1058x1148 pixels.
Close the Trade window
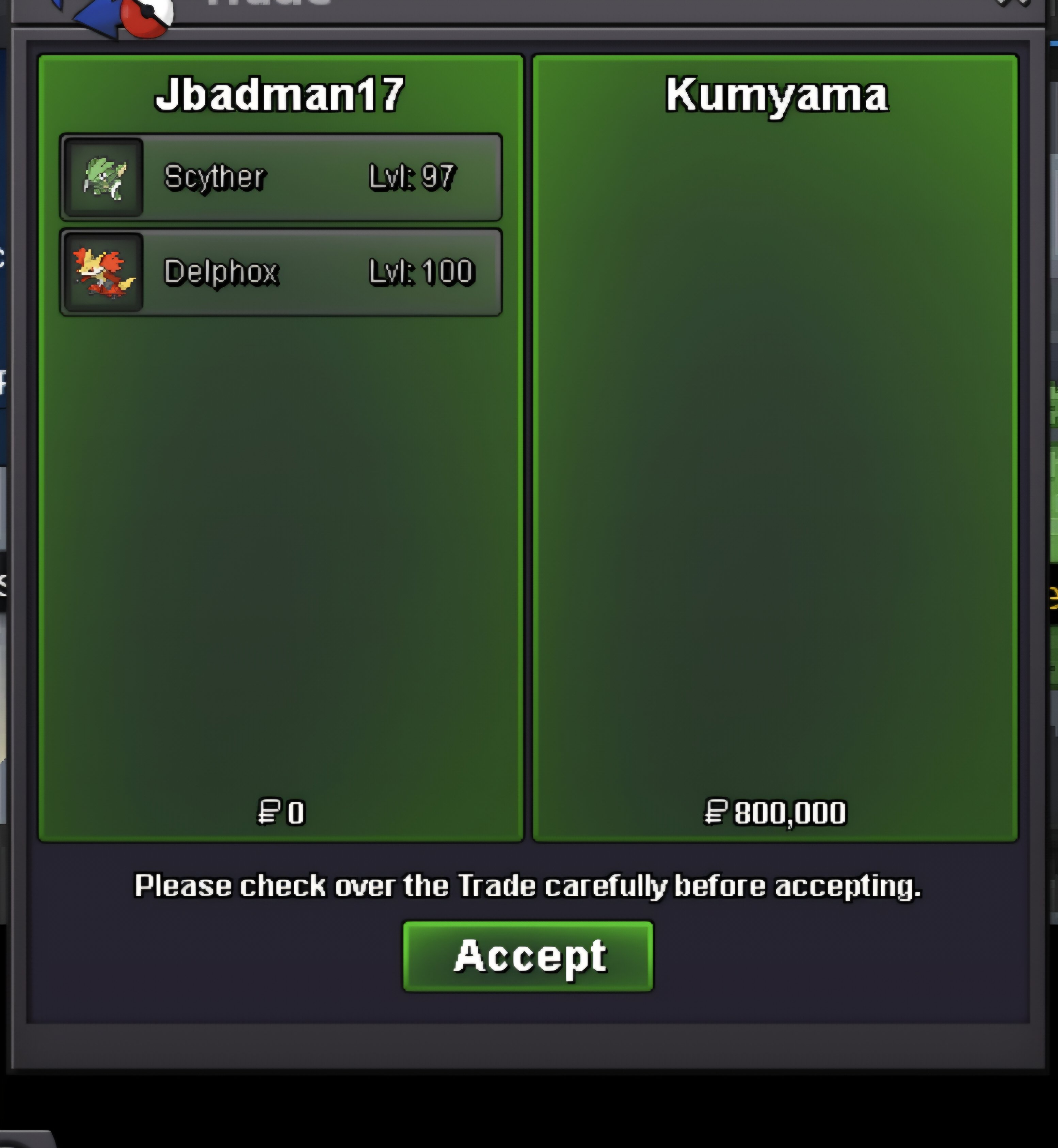pyautogui.click(x=1016, y=3)
